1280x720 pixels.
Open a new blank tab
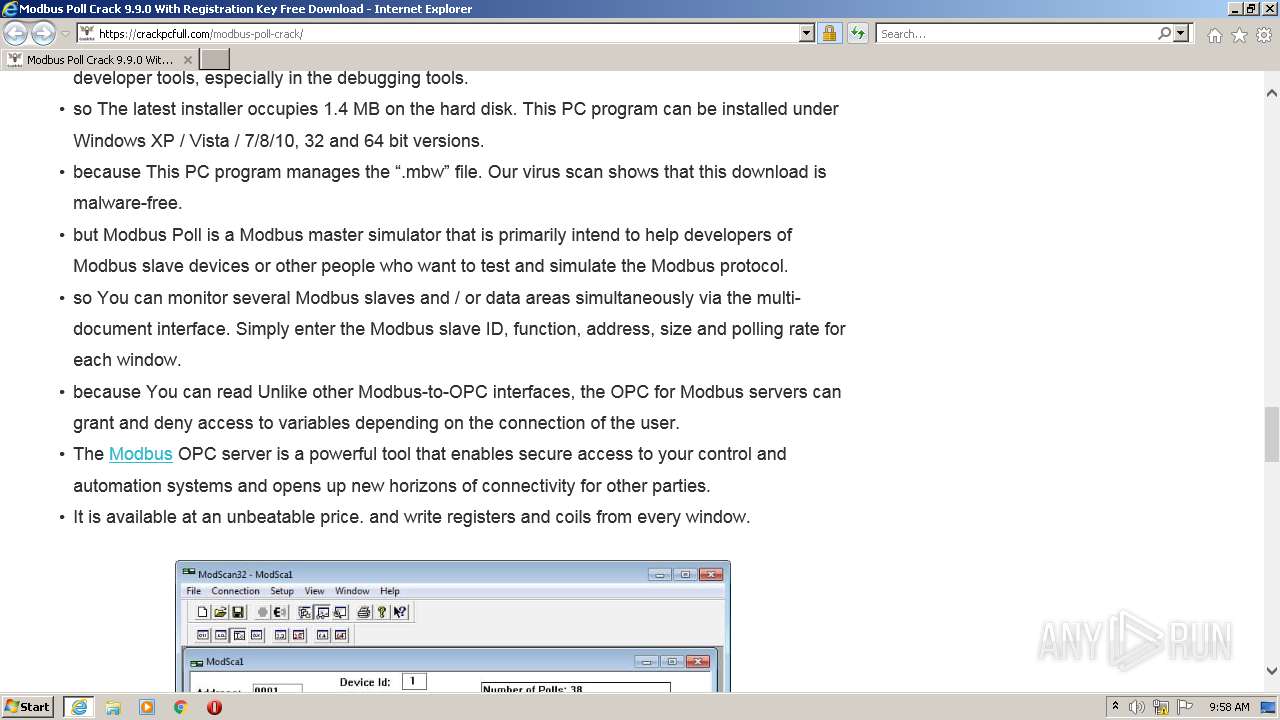pos(214,60)
